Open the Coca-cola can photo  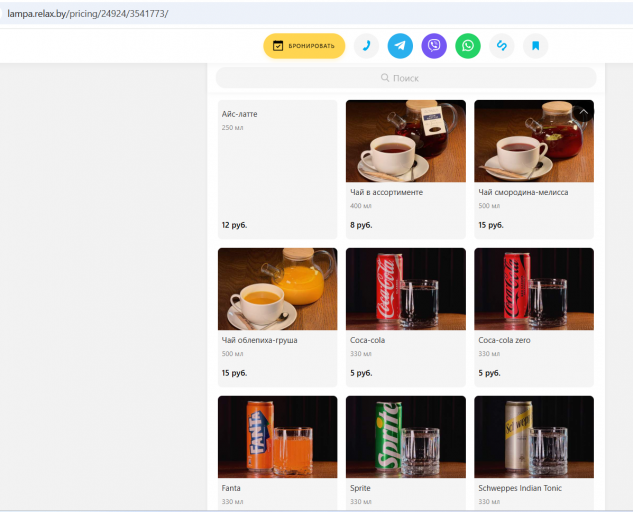click(x=406, y=289)
